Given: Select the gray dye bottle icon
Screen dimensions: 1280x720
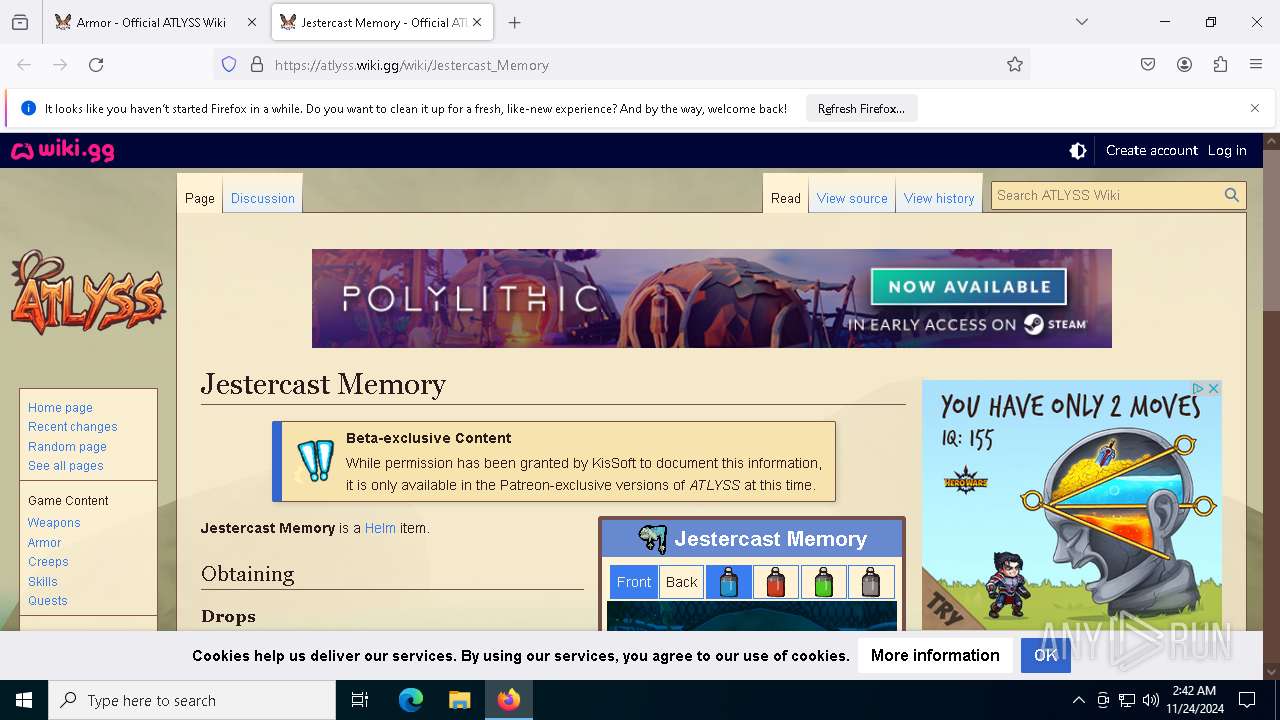Looking at the screenshot, I should (871, 582).
